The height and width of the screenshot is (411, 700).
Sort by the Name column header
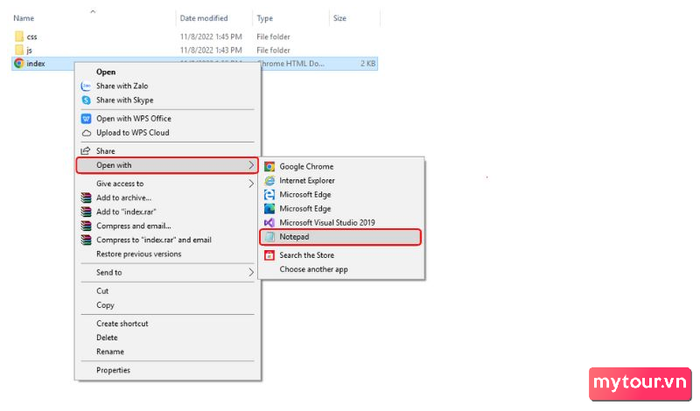tap(24, 18)
